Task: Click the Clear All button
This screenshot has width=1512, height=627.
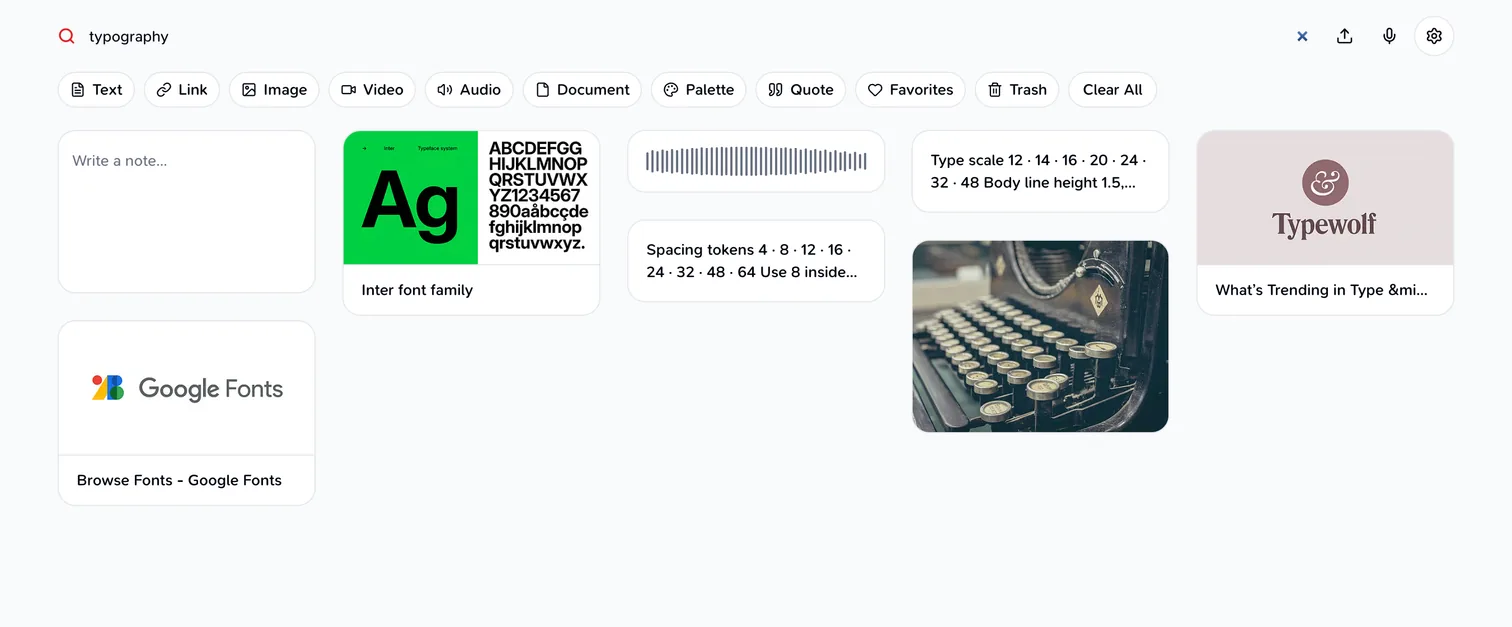Action: (x=1112, y=90)
